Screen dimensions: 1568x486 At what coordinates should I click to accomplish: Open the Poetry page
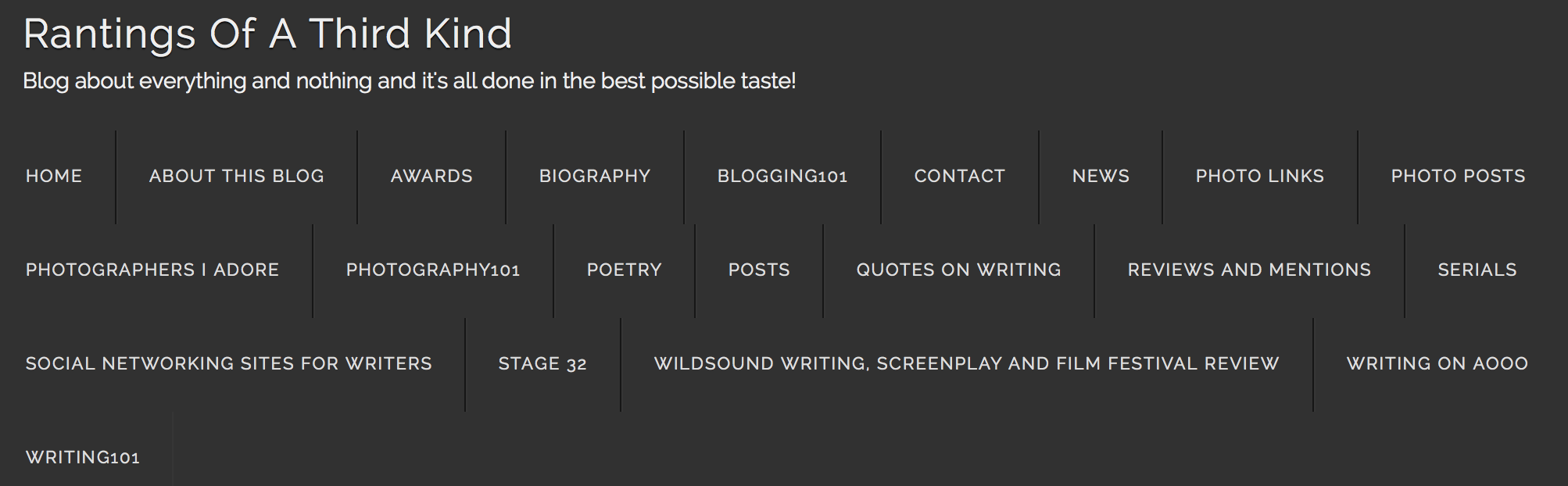(x=625, y=270)
